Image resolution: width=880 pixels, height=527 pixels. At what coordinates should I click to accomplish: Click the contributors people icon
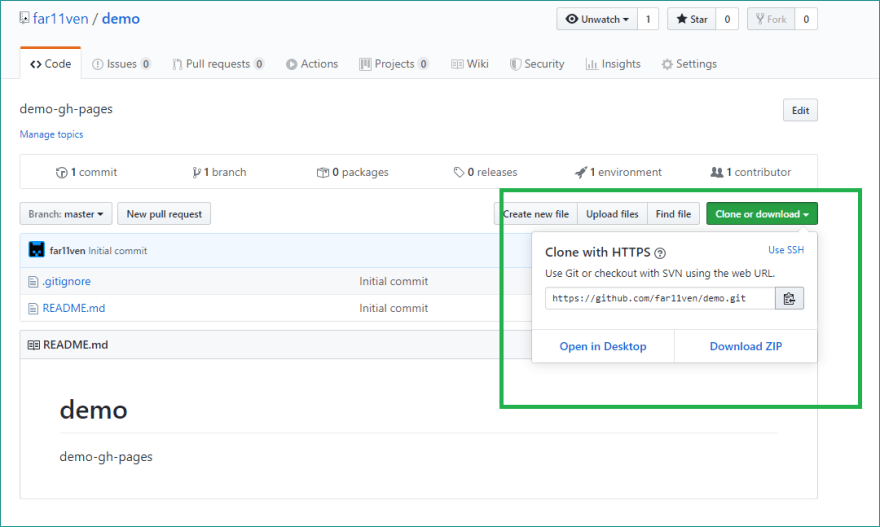click(717, 172)
